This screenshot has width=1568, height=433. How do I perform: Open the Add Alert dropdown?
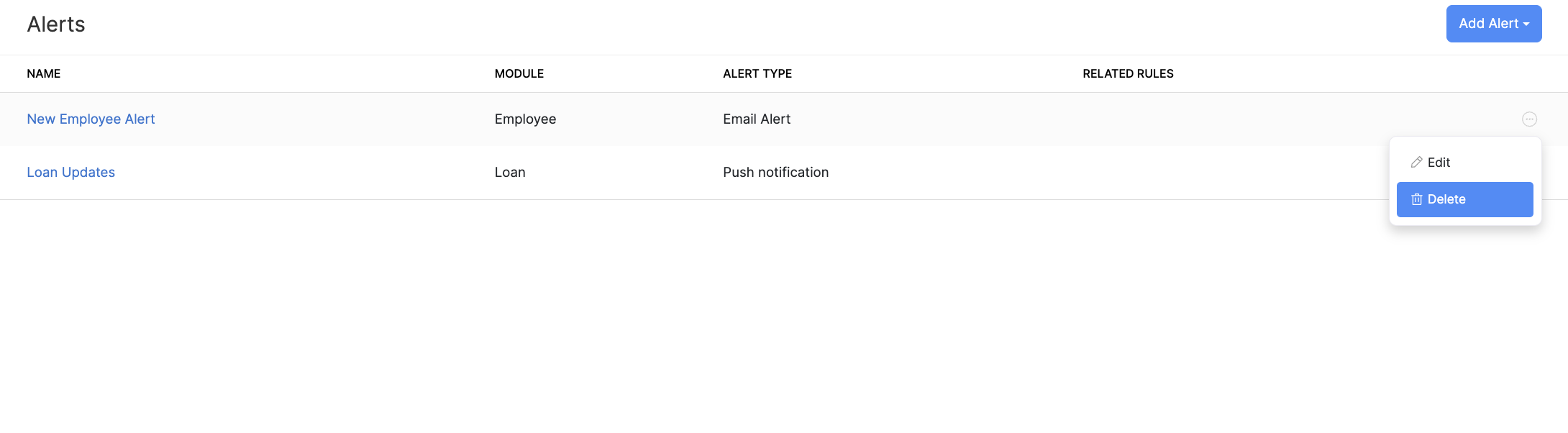(1494, 23)
